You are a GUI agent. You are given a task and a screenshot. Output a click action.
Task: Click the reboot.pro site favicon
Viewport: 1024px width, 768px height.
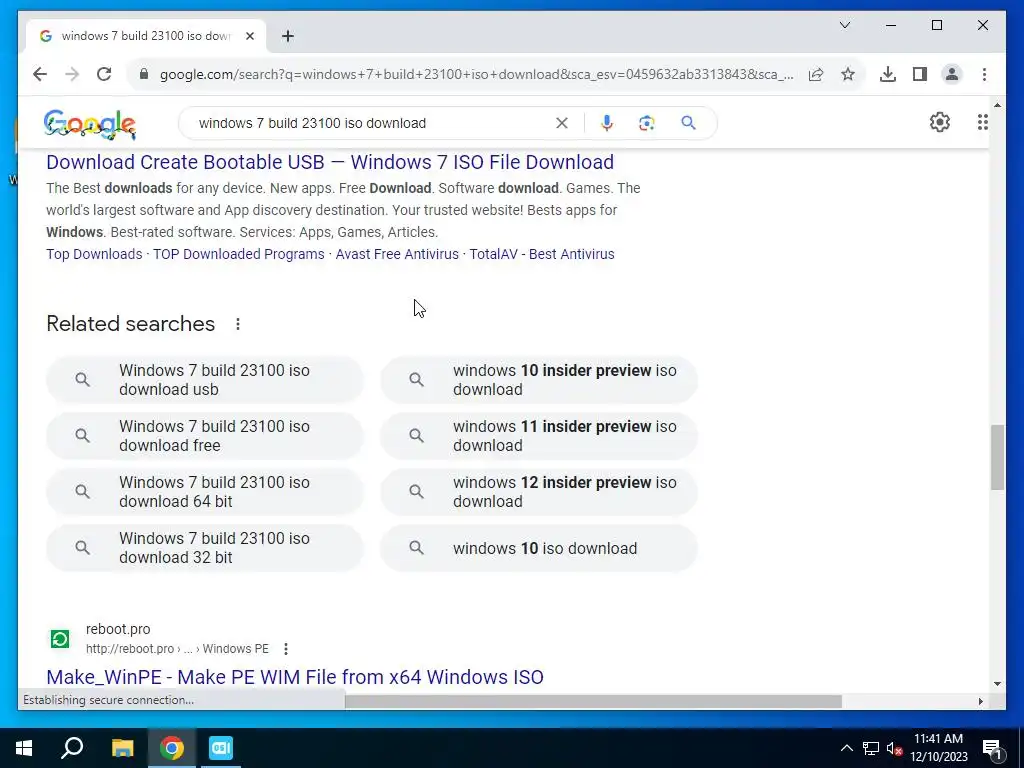(x=60, y=639)
